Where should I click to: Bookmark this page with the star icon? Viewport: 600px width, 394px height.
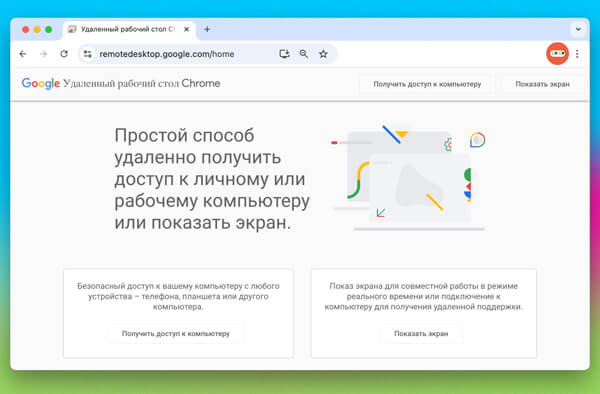tap(323, 54)
